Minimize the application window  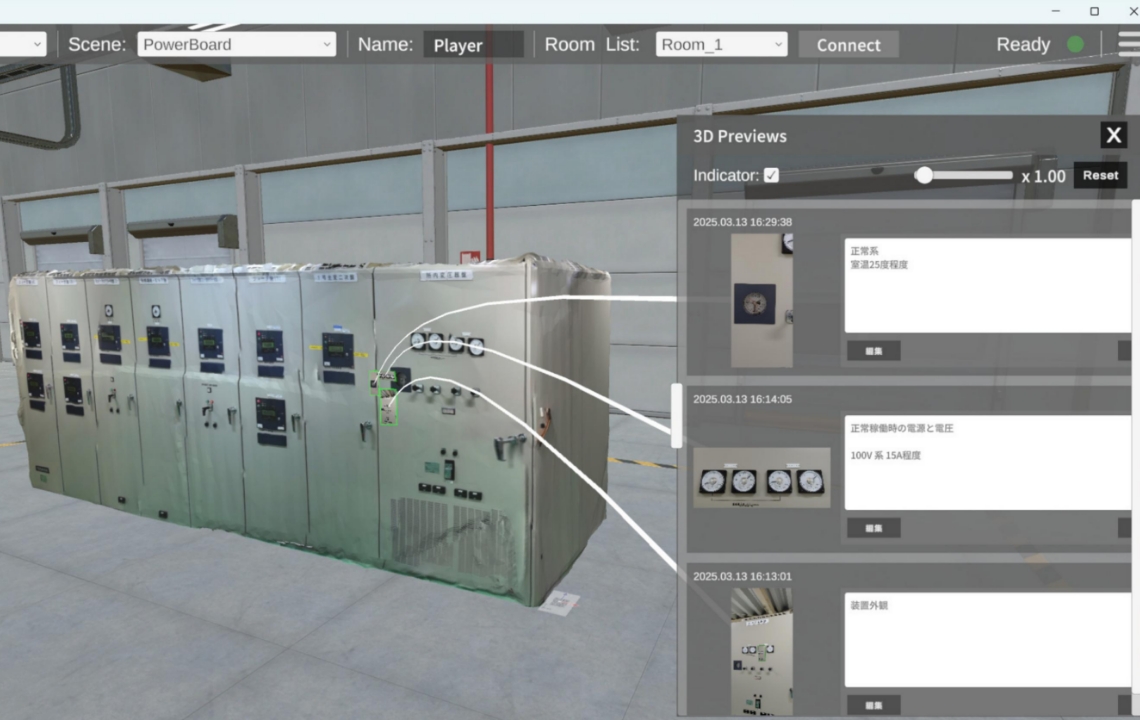pos(1056,11)
